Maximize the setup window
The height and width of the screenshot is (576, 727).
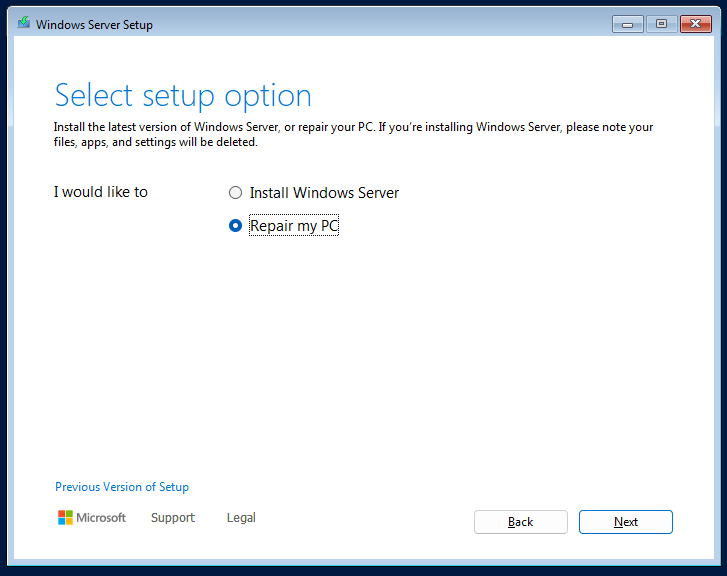click(660, 24)
